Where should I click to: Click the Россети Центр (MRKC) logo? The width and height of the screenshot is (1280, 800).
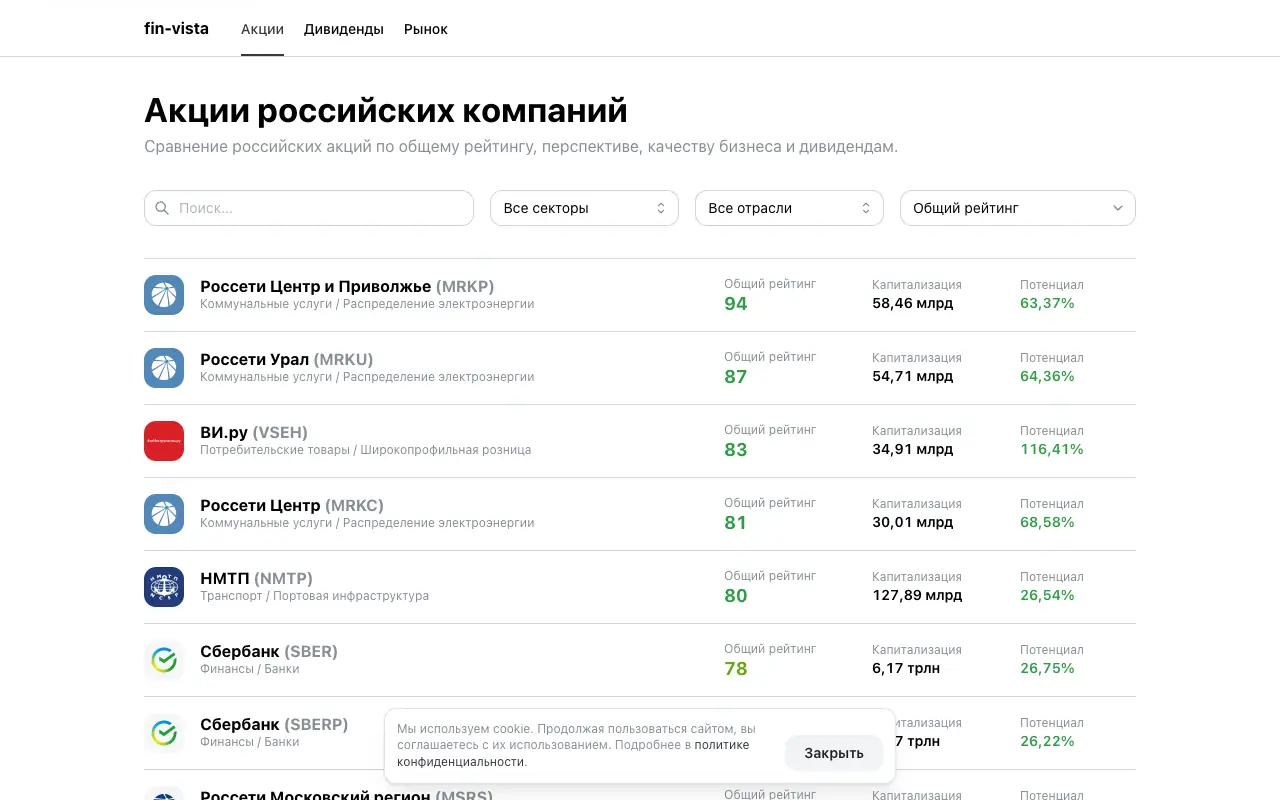(x=164, y=514)
